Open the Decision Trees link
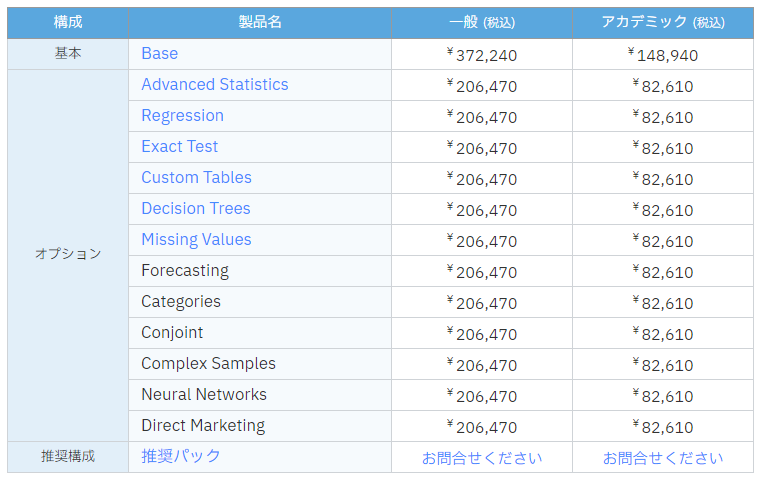The width and height of the screenshot is (759, 479). [196, 209]
